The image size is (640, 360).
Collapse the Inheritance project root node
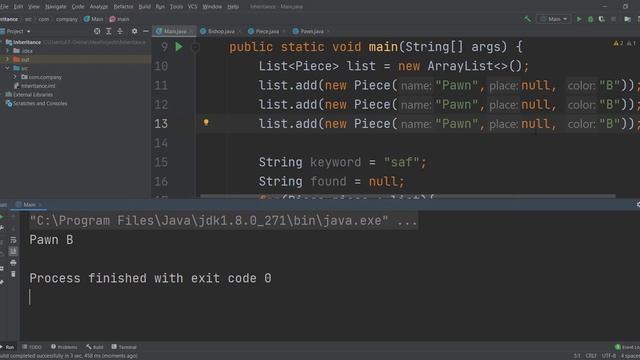2,42
